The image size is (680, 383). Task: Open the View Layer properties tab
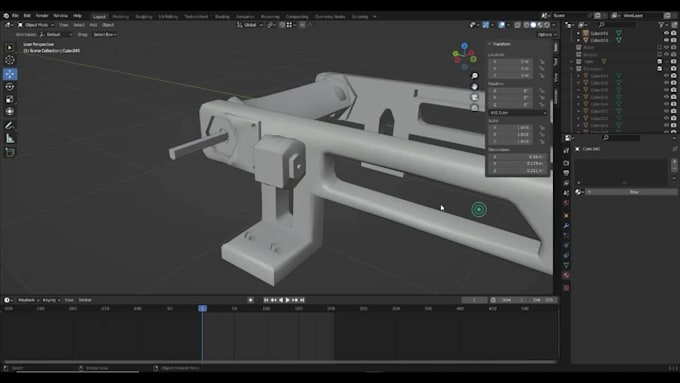click(566, 183)
